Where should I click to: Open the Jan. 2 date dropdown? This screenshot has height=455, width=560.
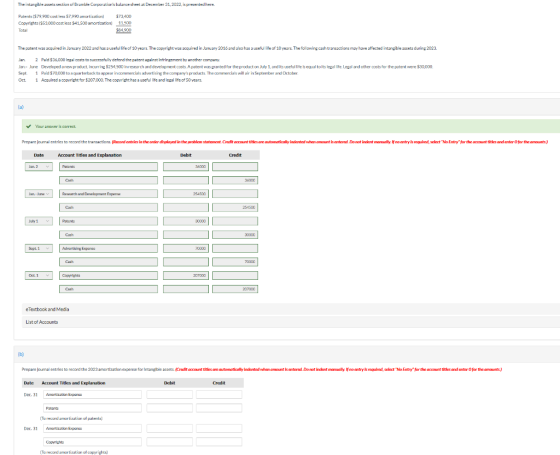tap(39, 166)
